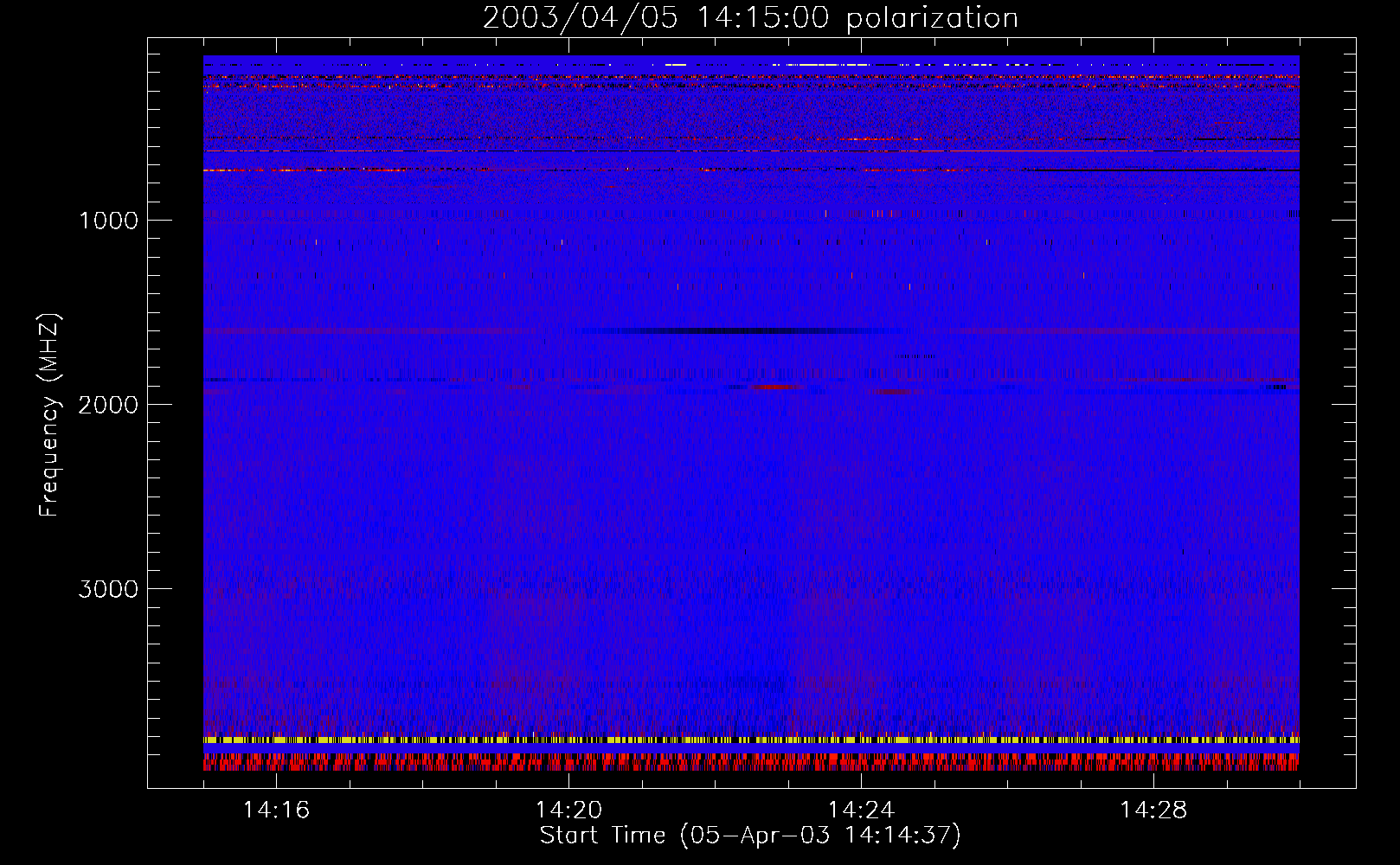Click the word 'polarization' in the title
Screen dimensions: 1400x865
click(932, 18)
